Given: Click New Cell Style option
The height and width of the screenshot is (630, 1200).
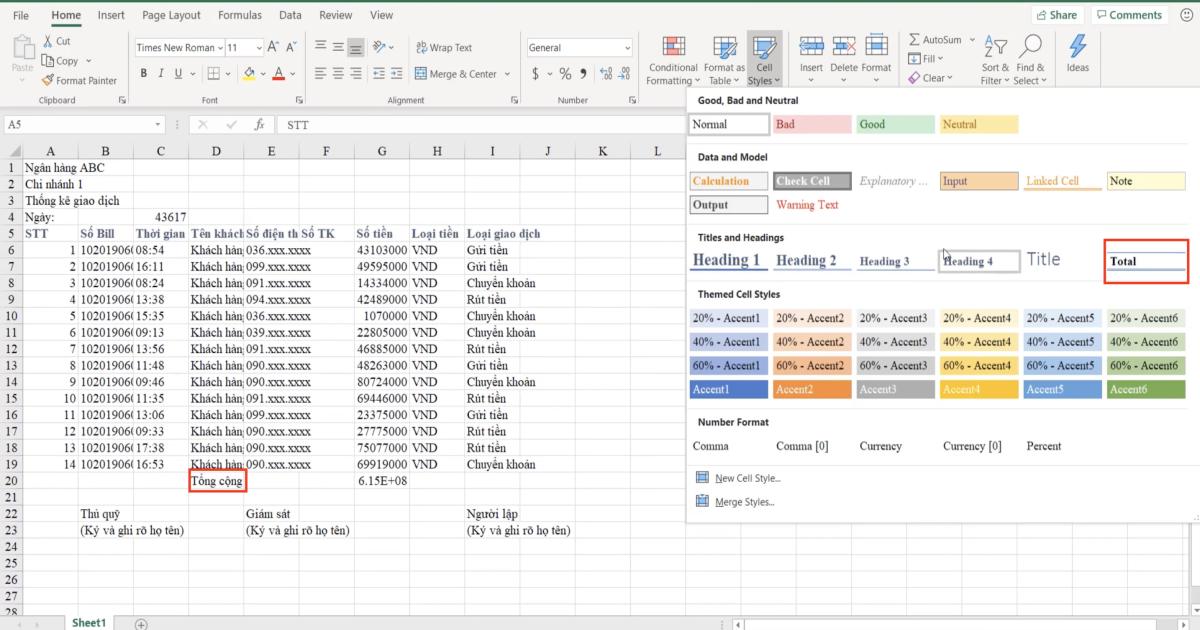Looking at the screenshot, I should (x=745, y=477).
